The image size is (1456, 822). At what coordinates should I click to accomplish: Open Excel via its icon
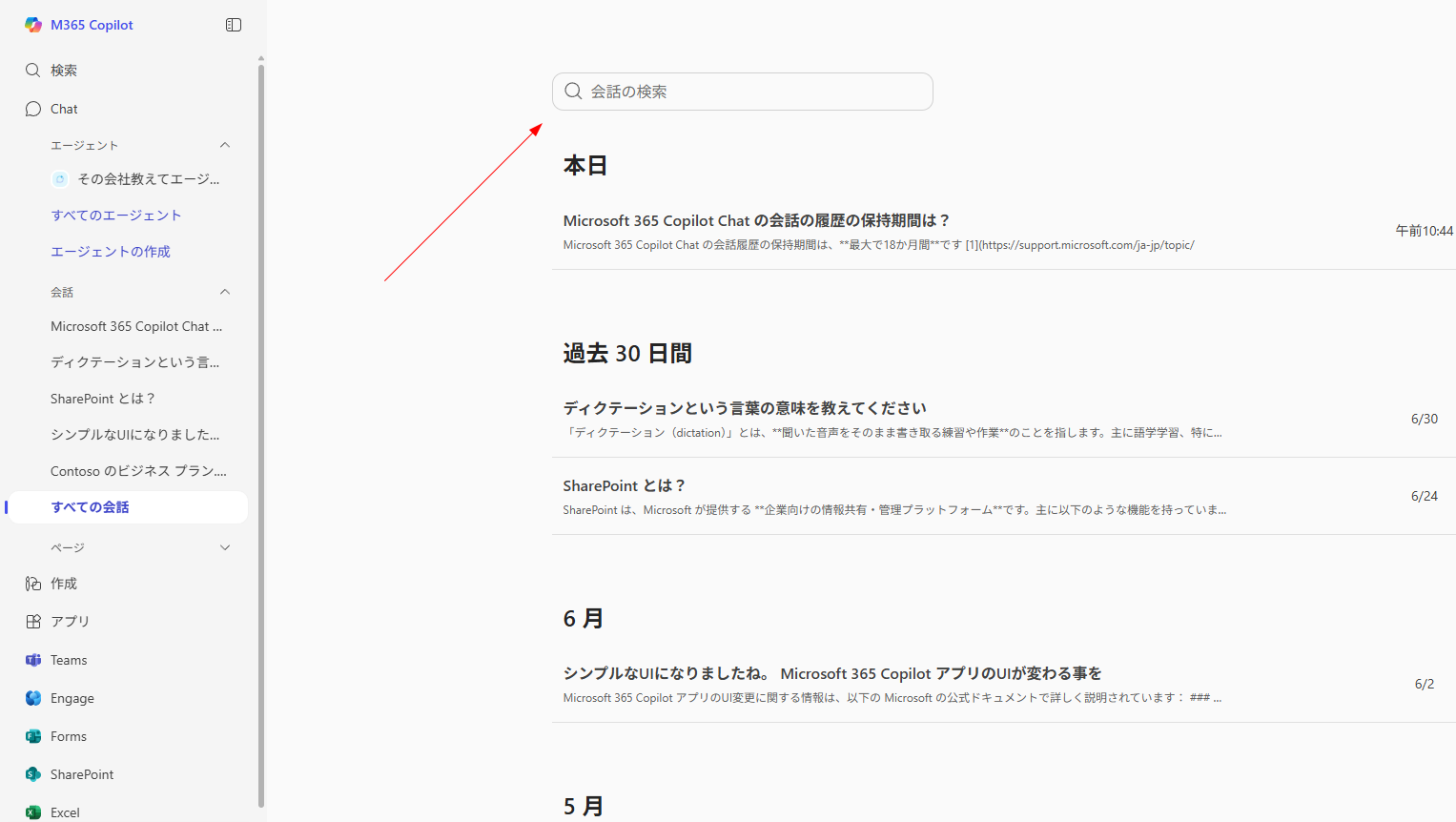[32, 812]
